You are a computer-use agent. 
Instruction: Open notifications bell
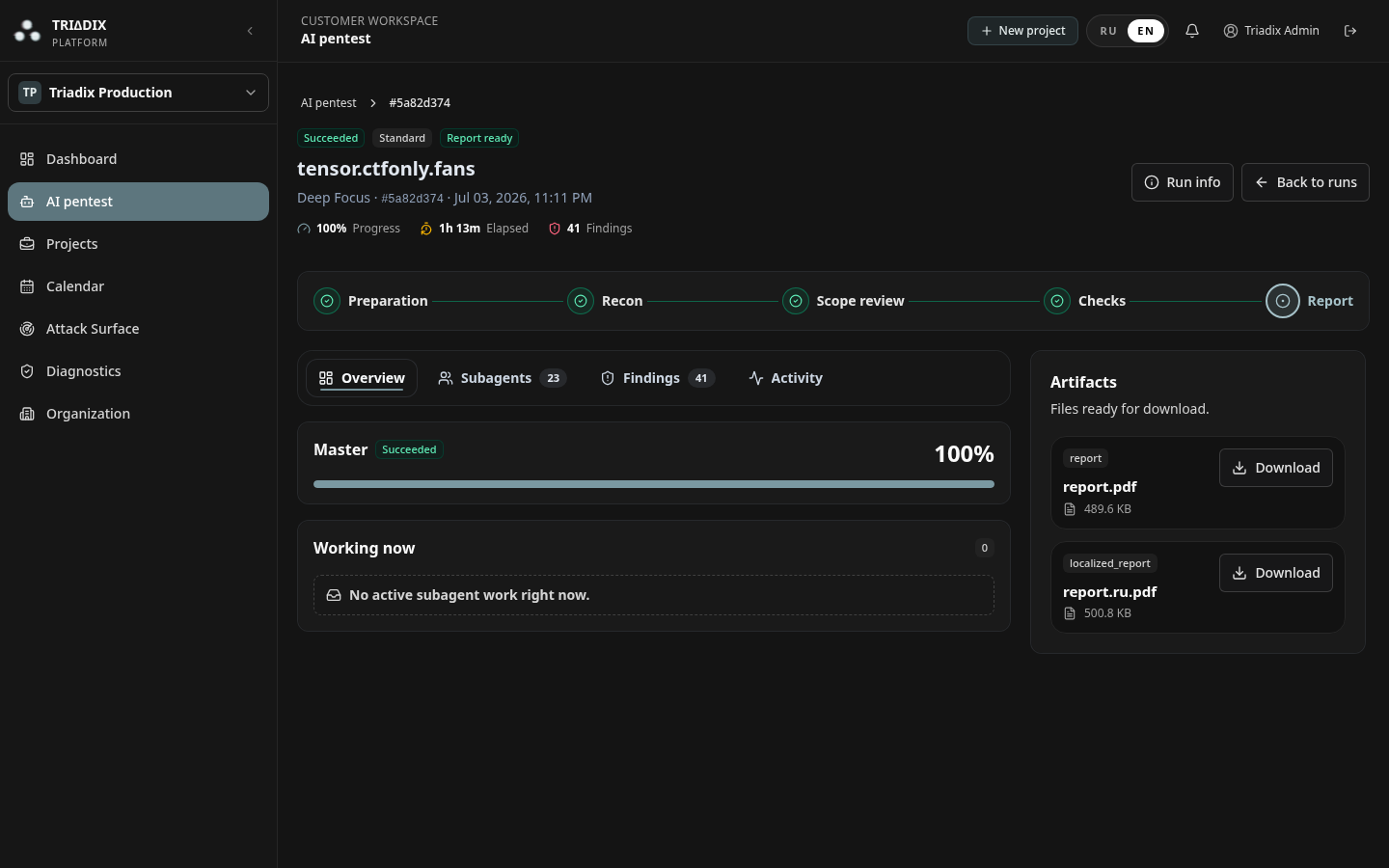pos(1192,31)
